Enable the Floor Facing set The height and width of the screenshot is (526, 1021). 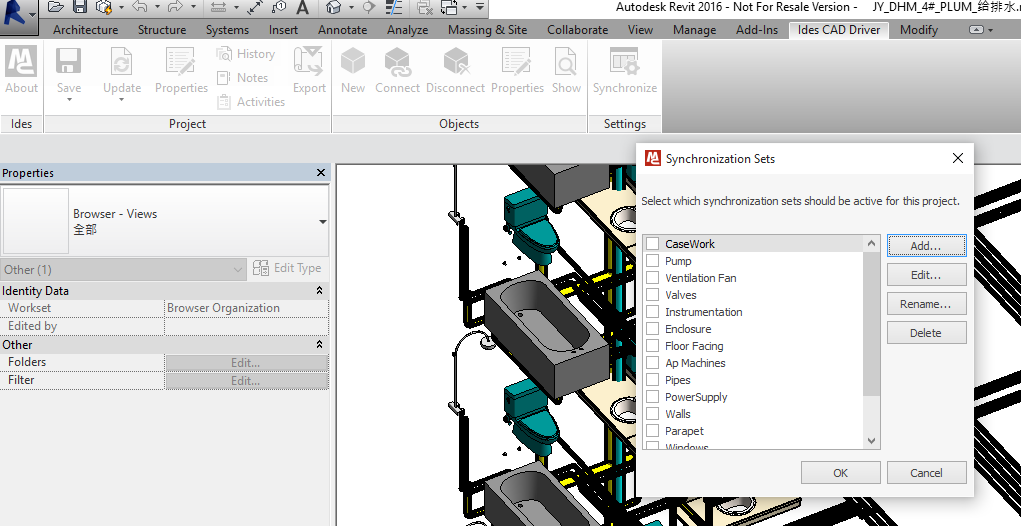[x=652, y=346]
